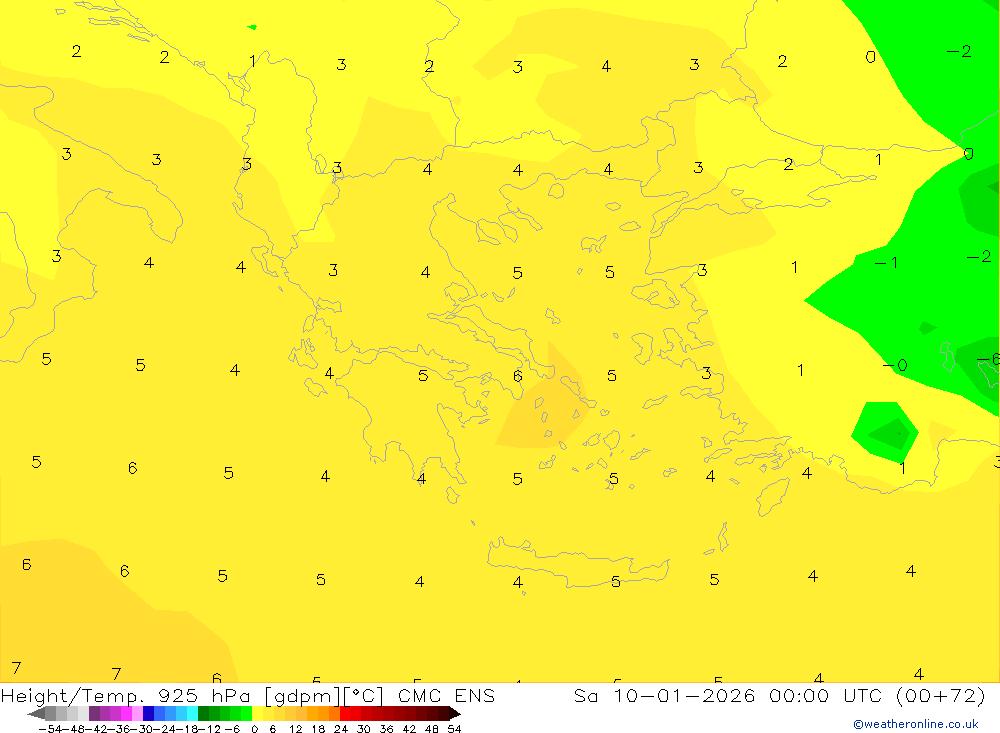Image resolution: width=1000 pixels, height=733 pixels.
Task: Click the '(00+72)' forecast hour label
Action: tap(941, 695)
